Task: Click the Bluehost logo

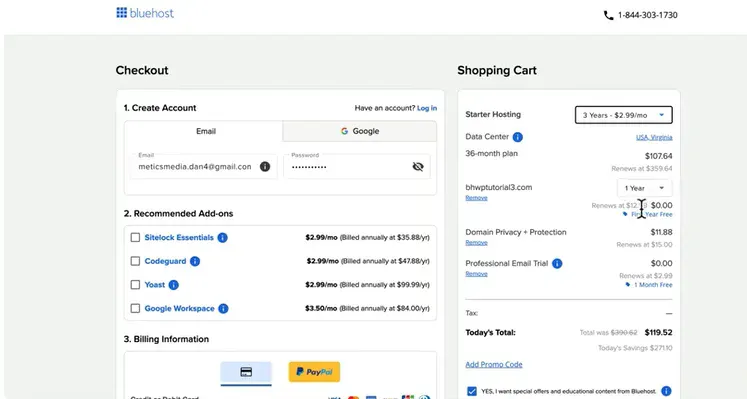Action: tap(145, 13)
